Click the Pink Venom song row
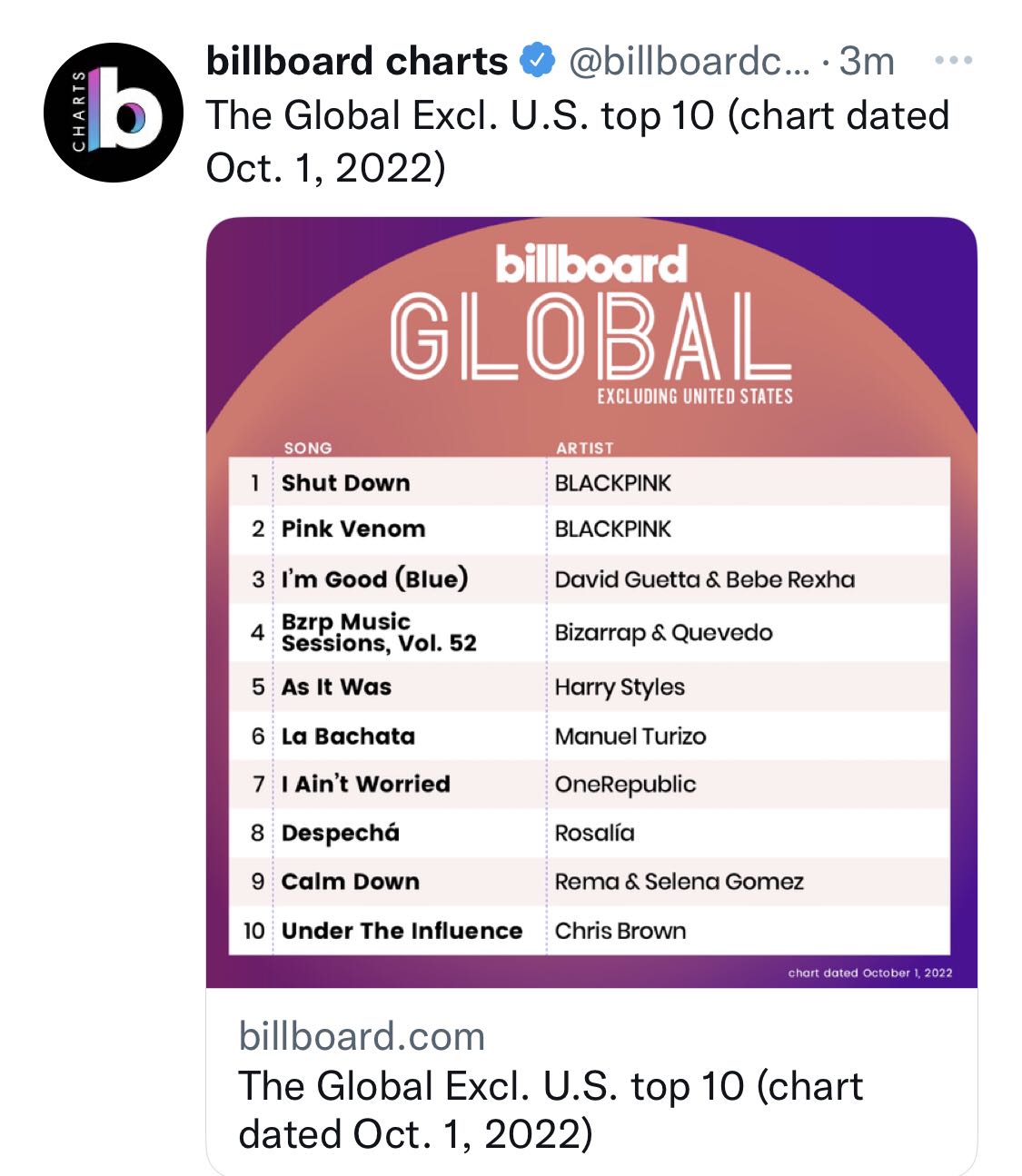The image size is (1022, 1176). pyautogui.click(x=590, y=529)
